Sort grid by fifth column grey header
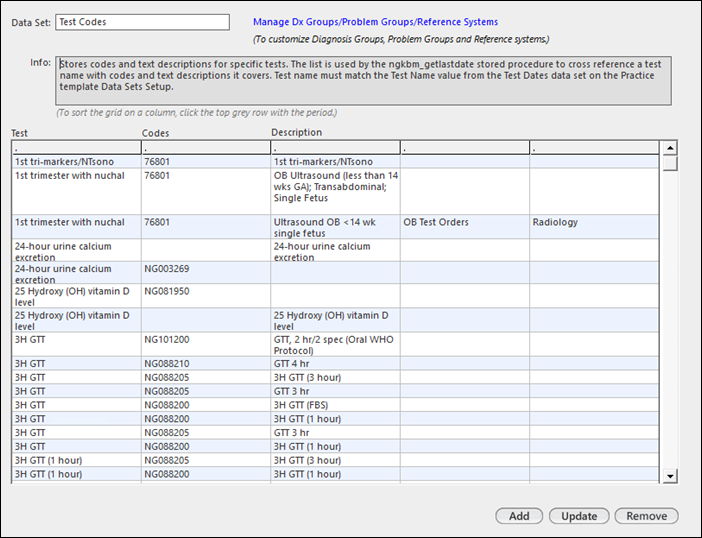702x538 pixels. (594, 148)
